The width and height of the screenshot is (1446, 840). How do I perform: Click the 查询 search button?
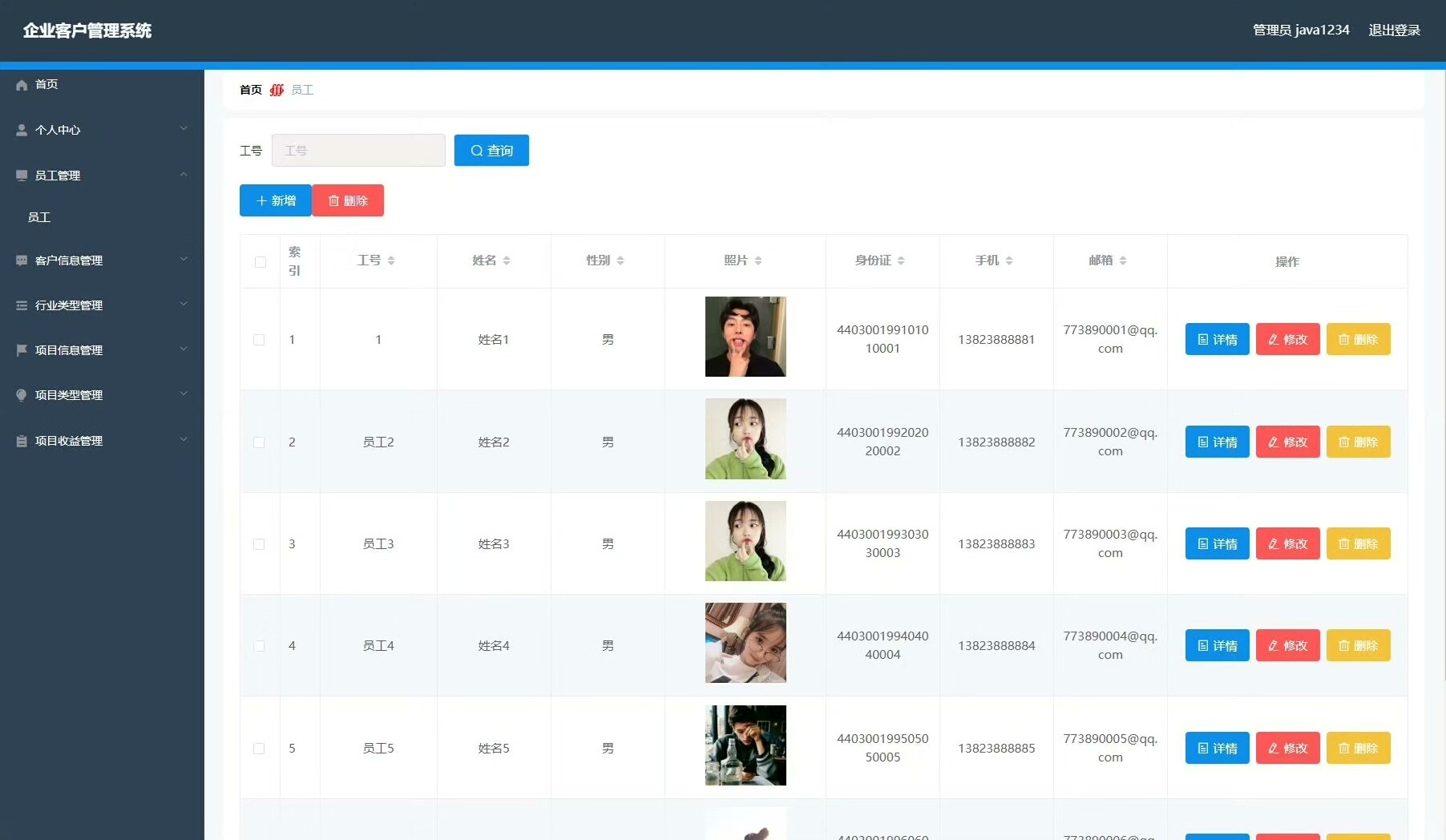coord(491,151)
